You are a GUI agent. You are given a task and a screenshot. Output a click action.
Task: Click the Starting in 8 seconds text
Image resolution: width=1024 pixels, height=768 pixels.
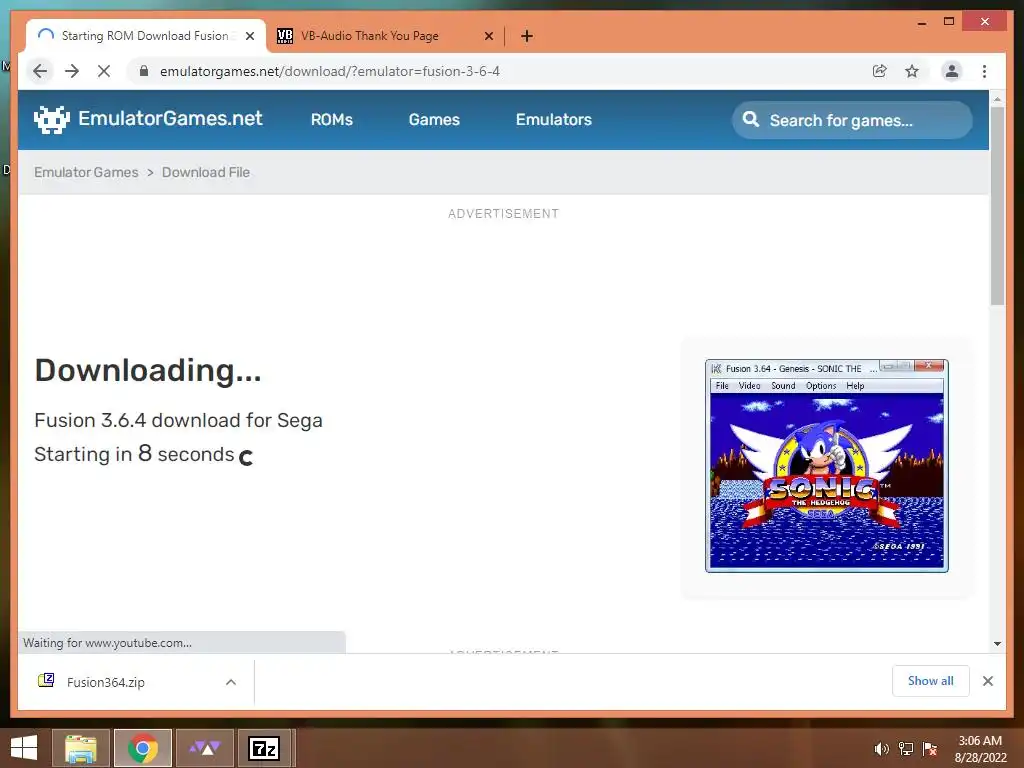coord(134,454)
